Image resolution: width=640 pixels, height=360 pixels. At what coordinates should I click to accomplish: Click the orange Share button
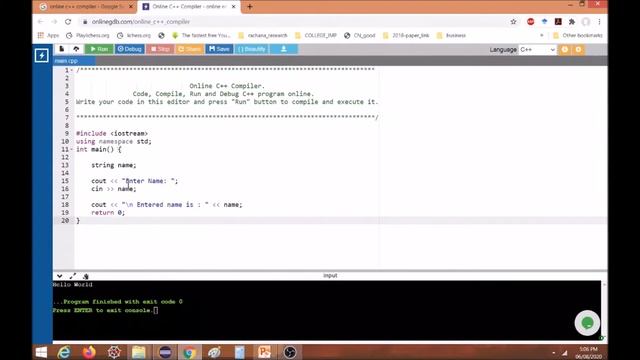189,49
